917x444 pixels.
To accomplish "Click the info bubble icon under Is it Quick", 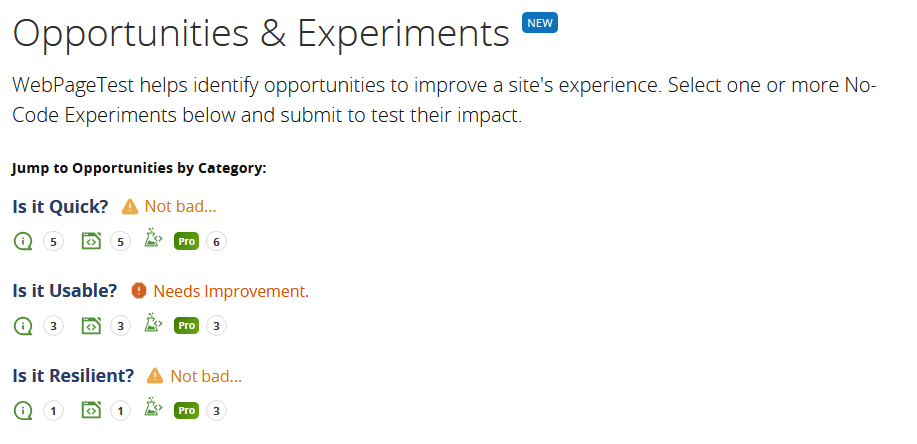I will coord(23,241).
